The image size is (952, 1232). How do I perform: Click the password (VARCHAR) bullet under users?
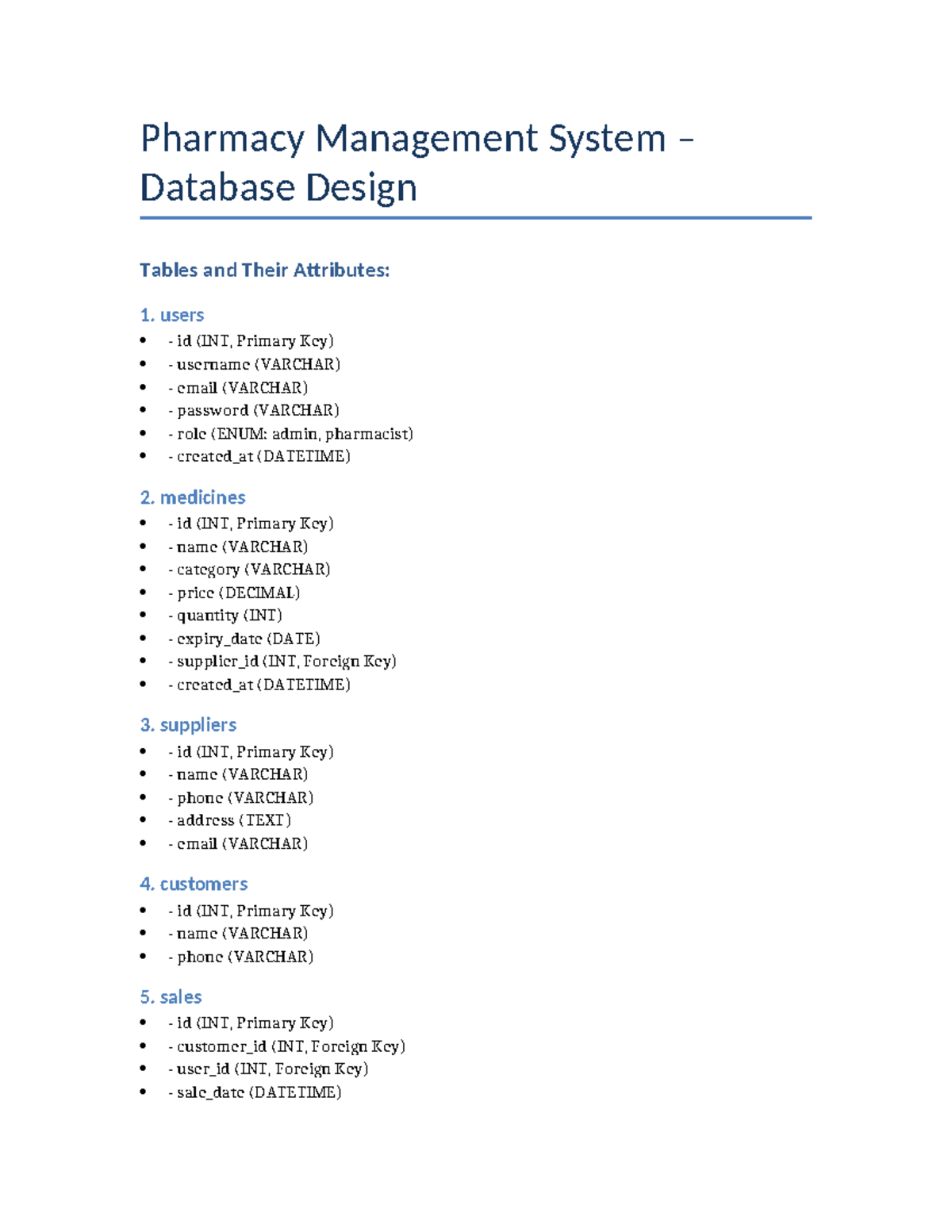coord(252,410)
